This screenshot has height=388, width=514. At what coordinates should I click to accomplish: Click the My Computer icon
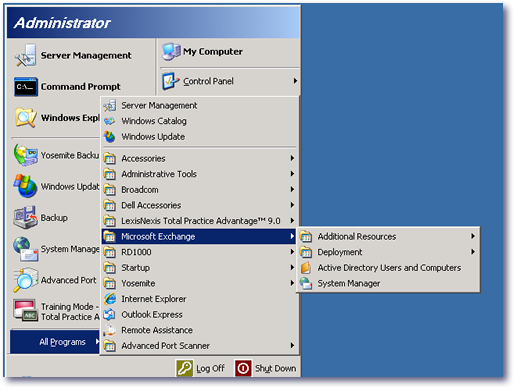[x=171, y=52]
